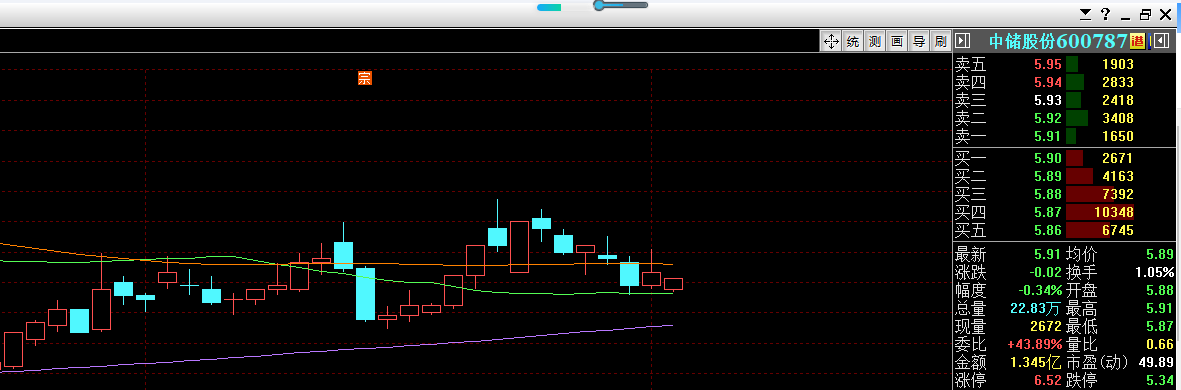The image size is (1181, 390).
Task: Click 卖五 price 5.95
Action: point(1048,64)
